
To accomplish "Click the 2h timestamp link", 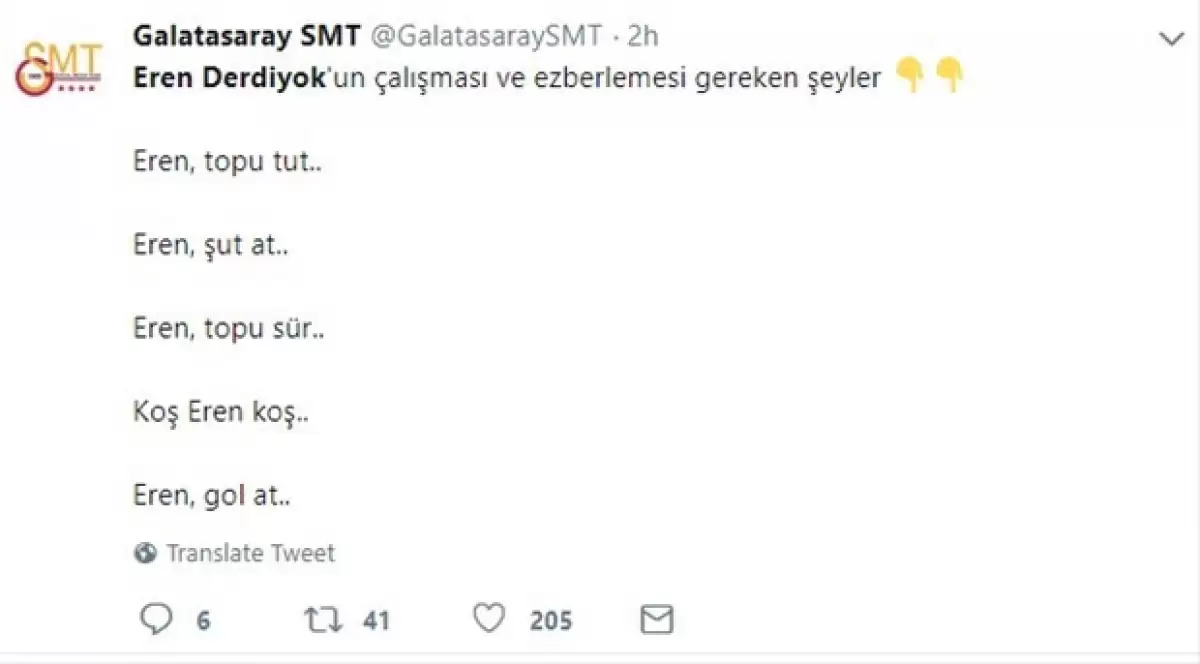I will click(643, 36).
